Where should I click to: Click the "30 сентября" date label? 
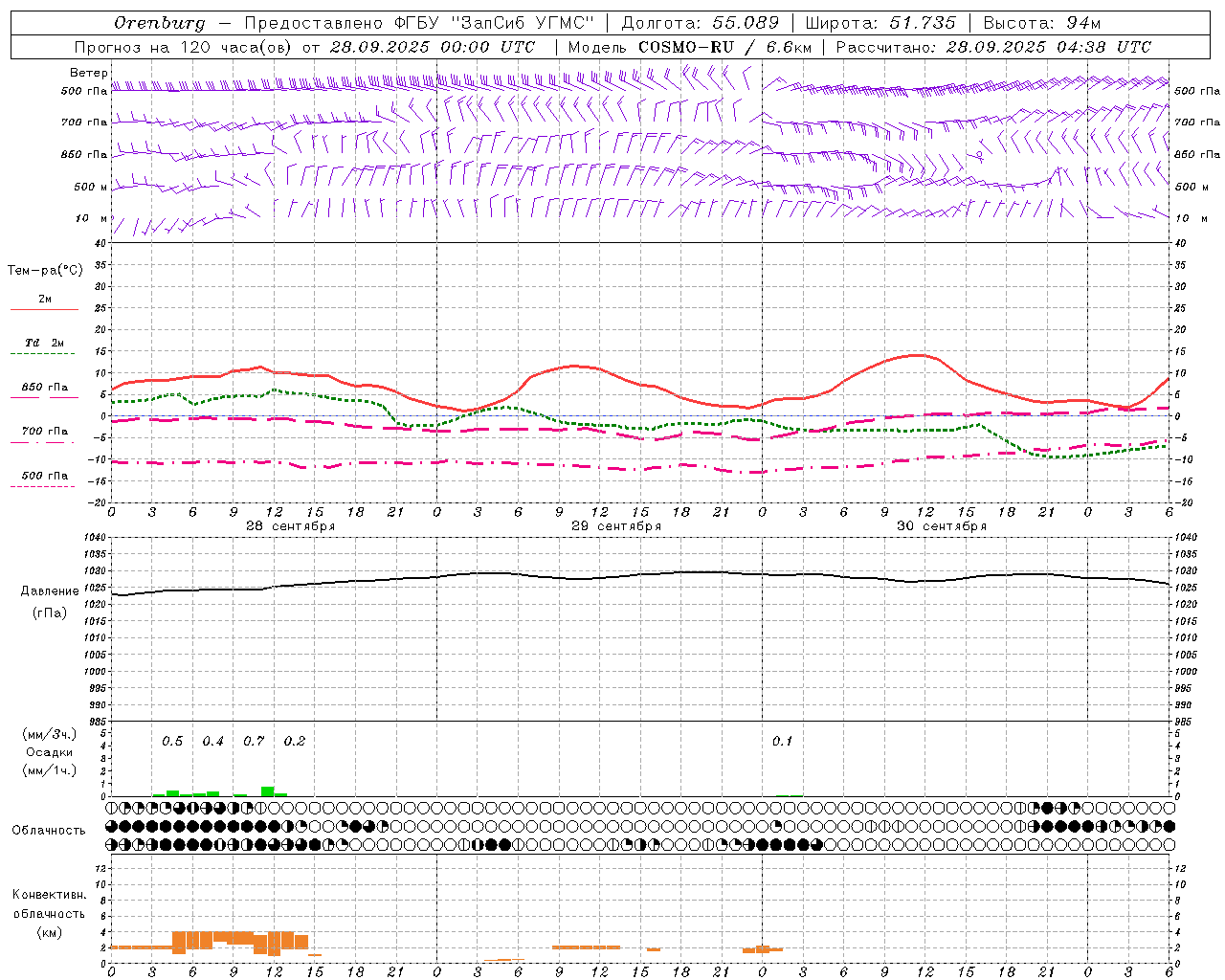tap(941, 526)
